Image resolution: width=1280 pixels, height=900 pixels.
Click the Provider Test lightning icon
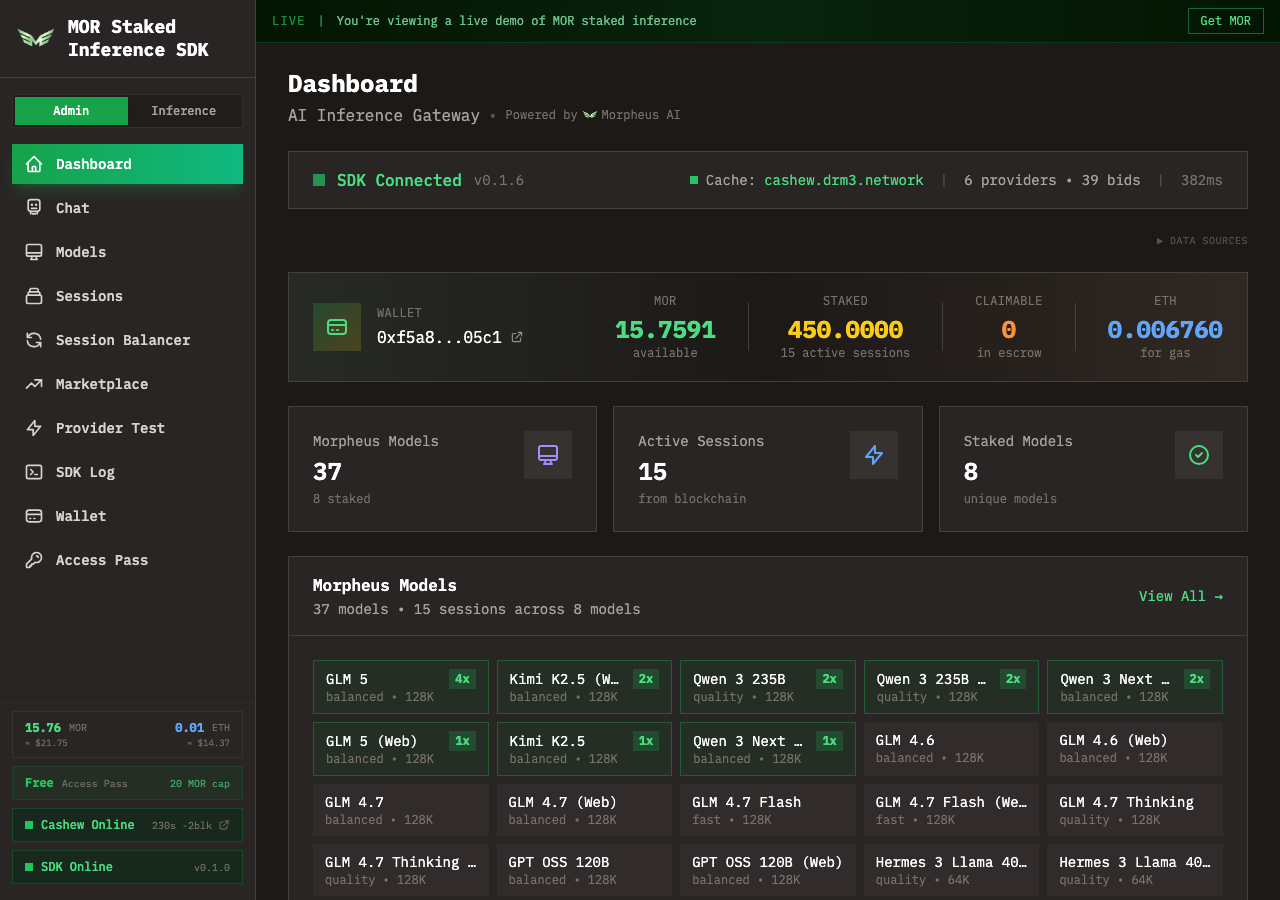pos(34,428)
